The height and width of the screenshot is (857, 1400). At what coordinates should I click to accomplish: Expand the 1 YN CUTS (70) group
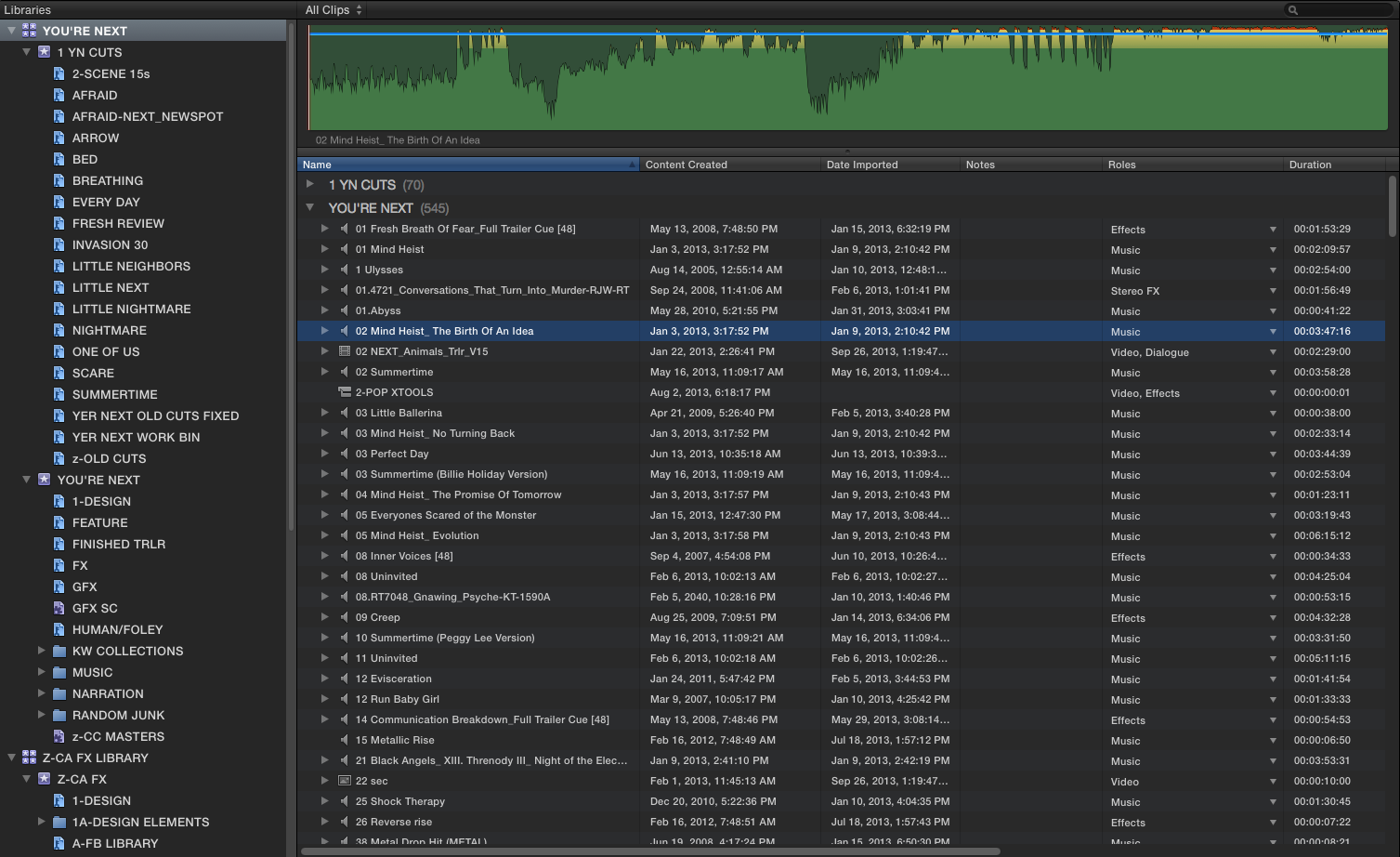tap(310, 184)
